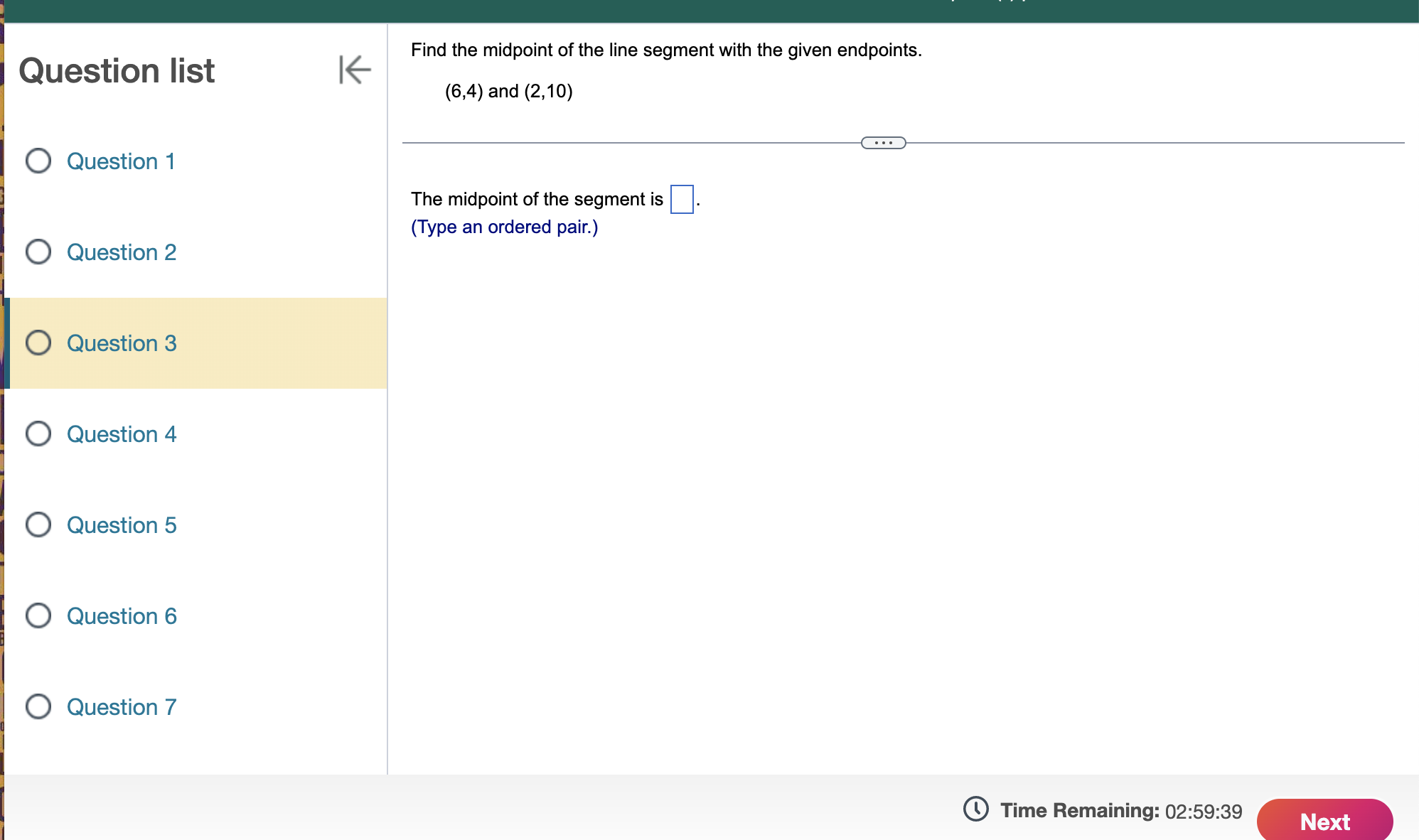Open the Question 1 link
Viewport: 1419px width, 840px height.
point(121,161)
